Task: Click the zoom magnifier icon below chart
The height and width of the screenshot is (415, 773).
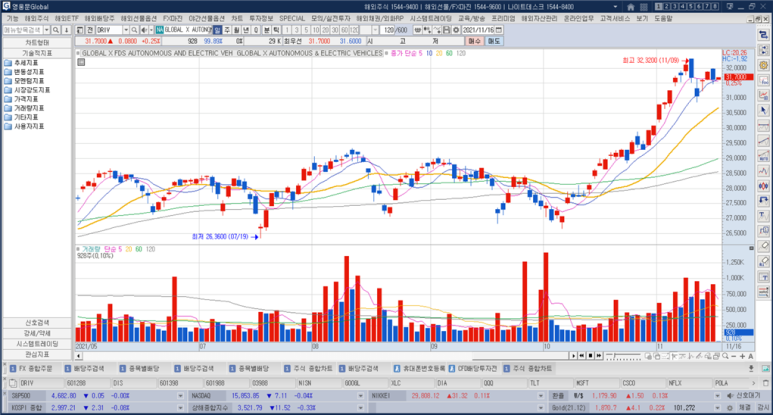Action: click(x=725, y=356)
